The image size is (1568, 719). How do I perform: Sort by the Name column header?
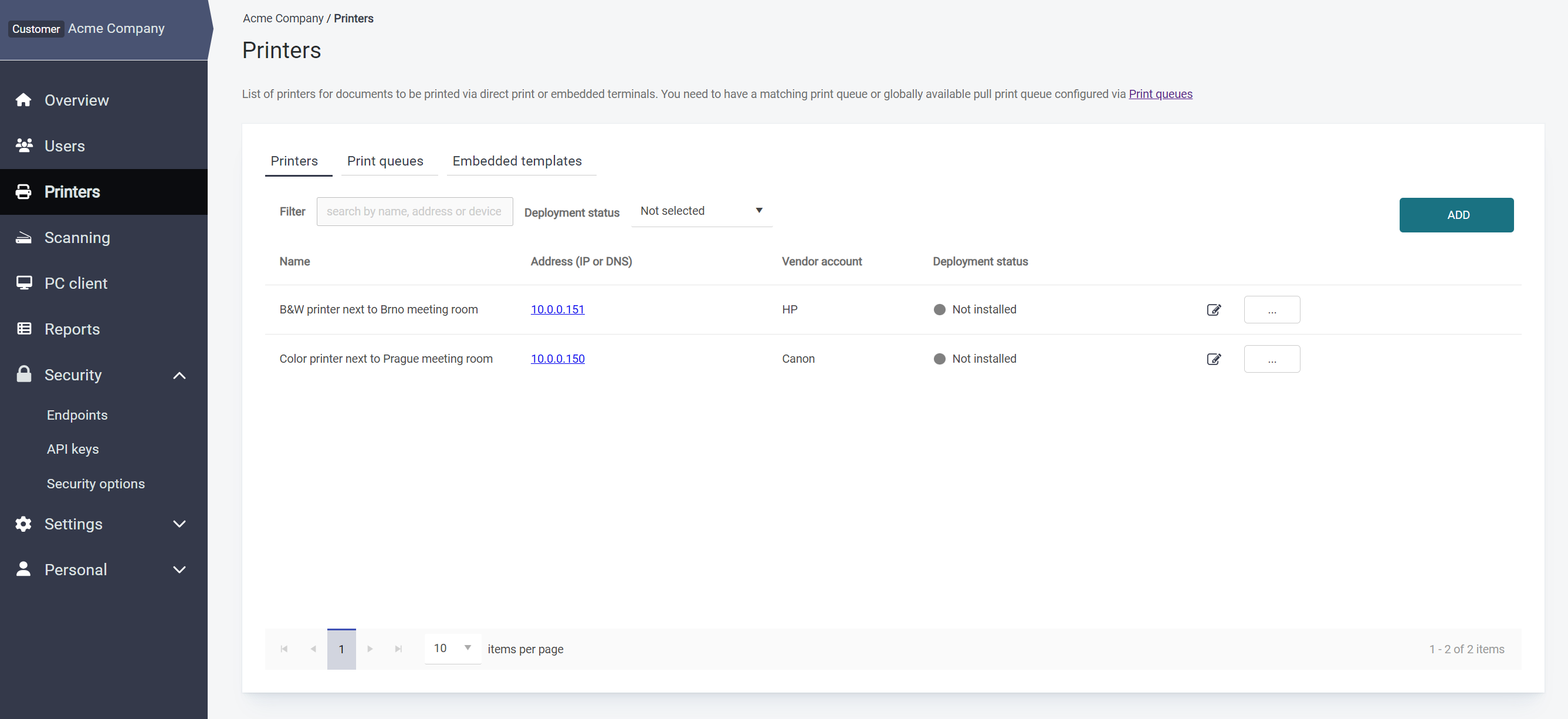(x=294, y=261)
